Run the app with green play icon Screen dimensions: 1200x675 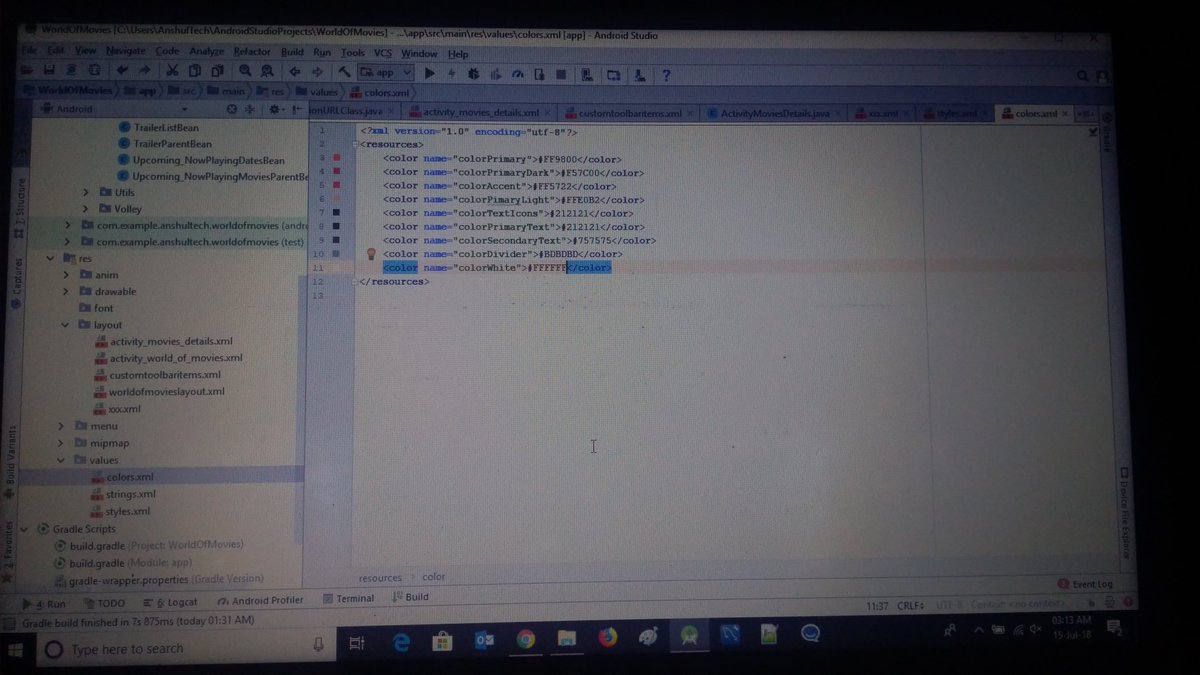tap(430, 73)
